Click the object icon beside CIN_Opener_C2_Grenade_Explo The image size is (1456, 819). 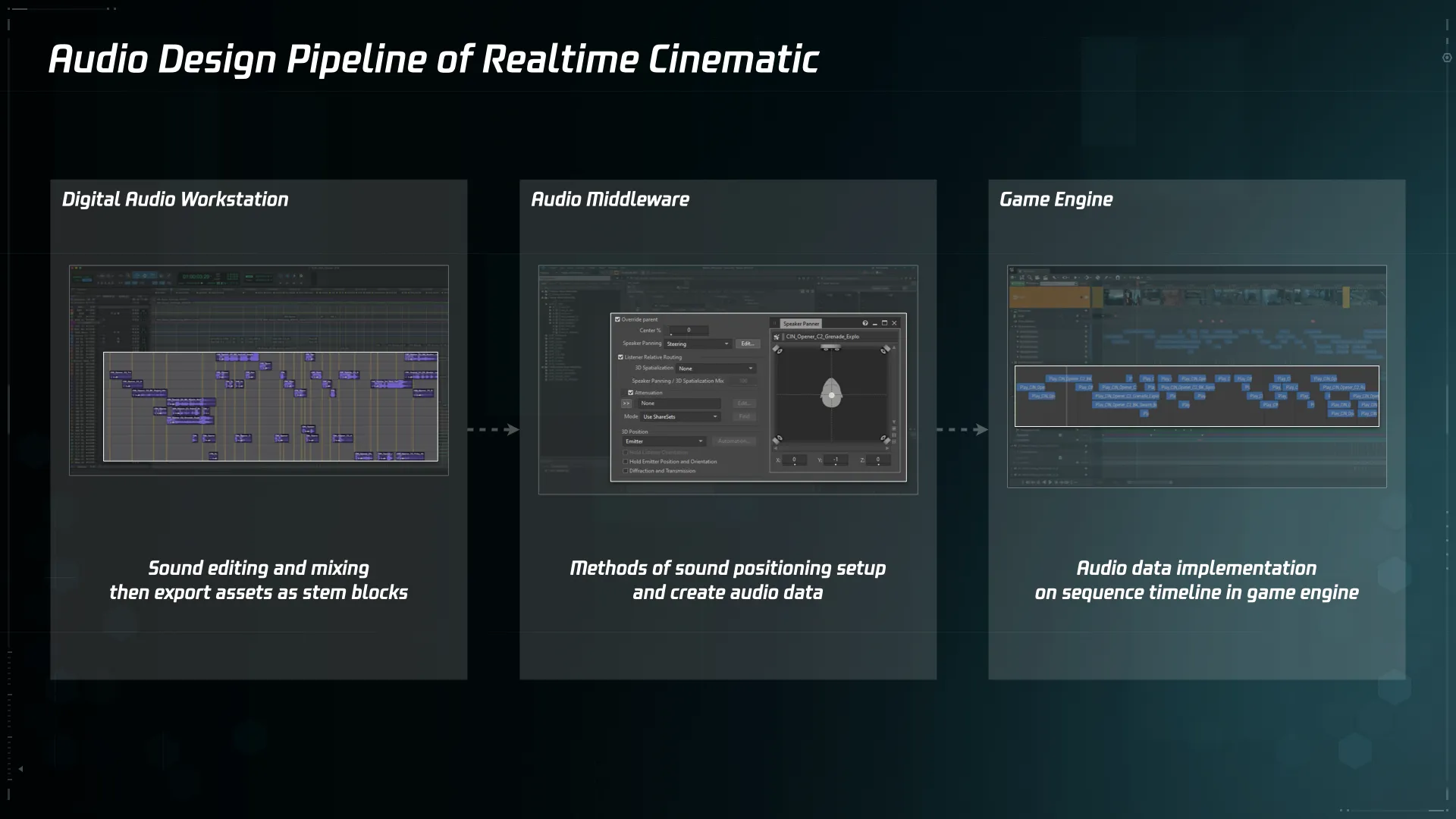pyautogui.click(x=777, y=337)
